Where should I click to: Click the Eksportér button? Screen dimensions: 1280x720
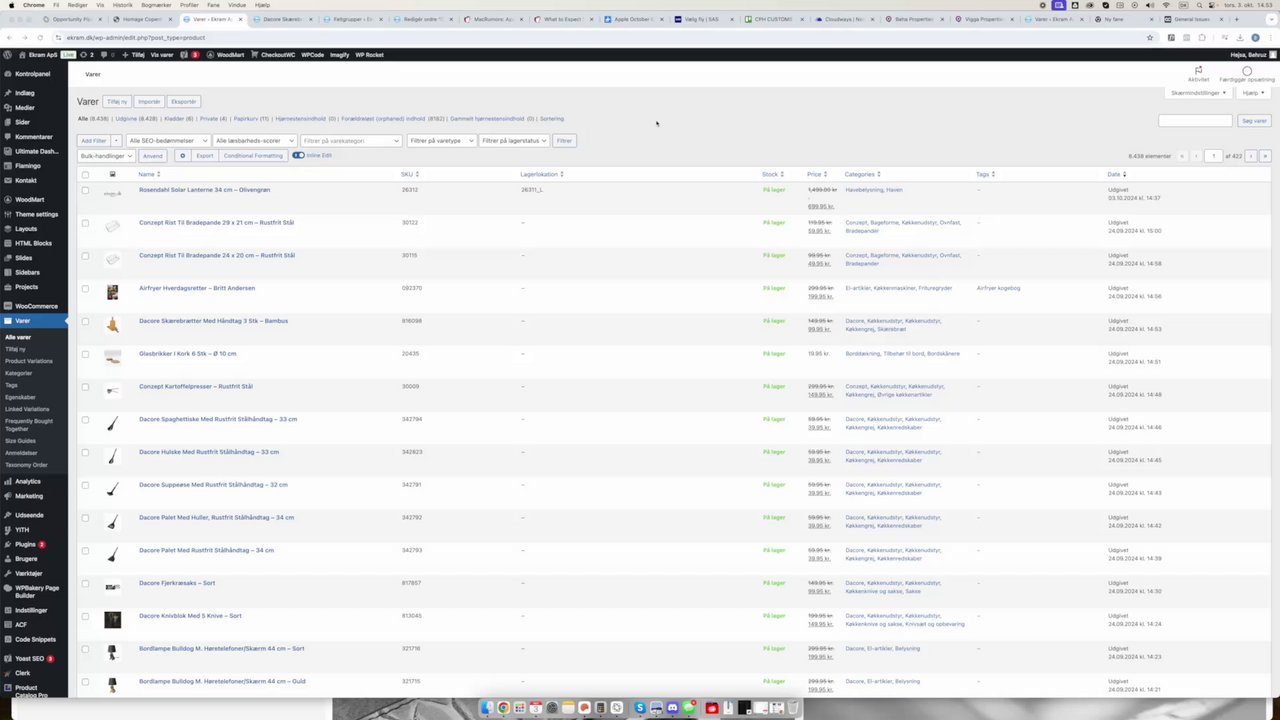tap(183, 102)
